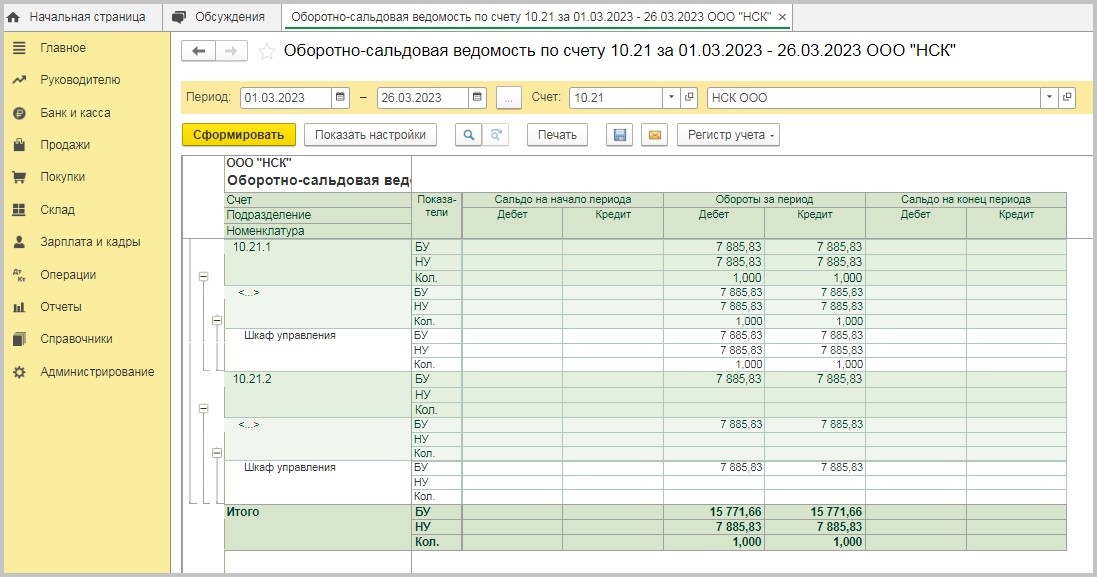Screen dimensions: 1097x577
Task: Open the Счет 10.21 dropdown arrow
Action: click(672, 97)
